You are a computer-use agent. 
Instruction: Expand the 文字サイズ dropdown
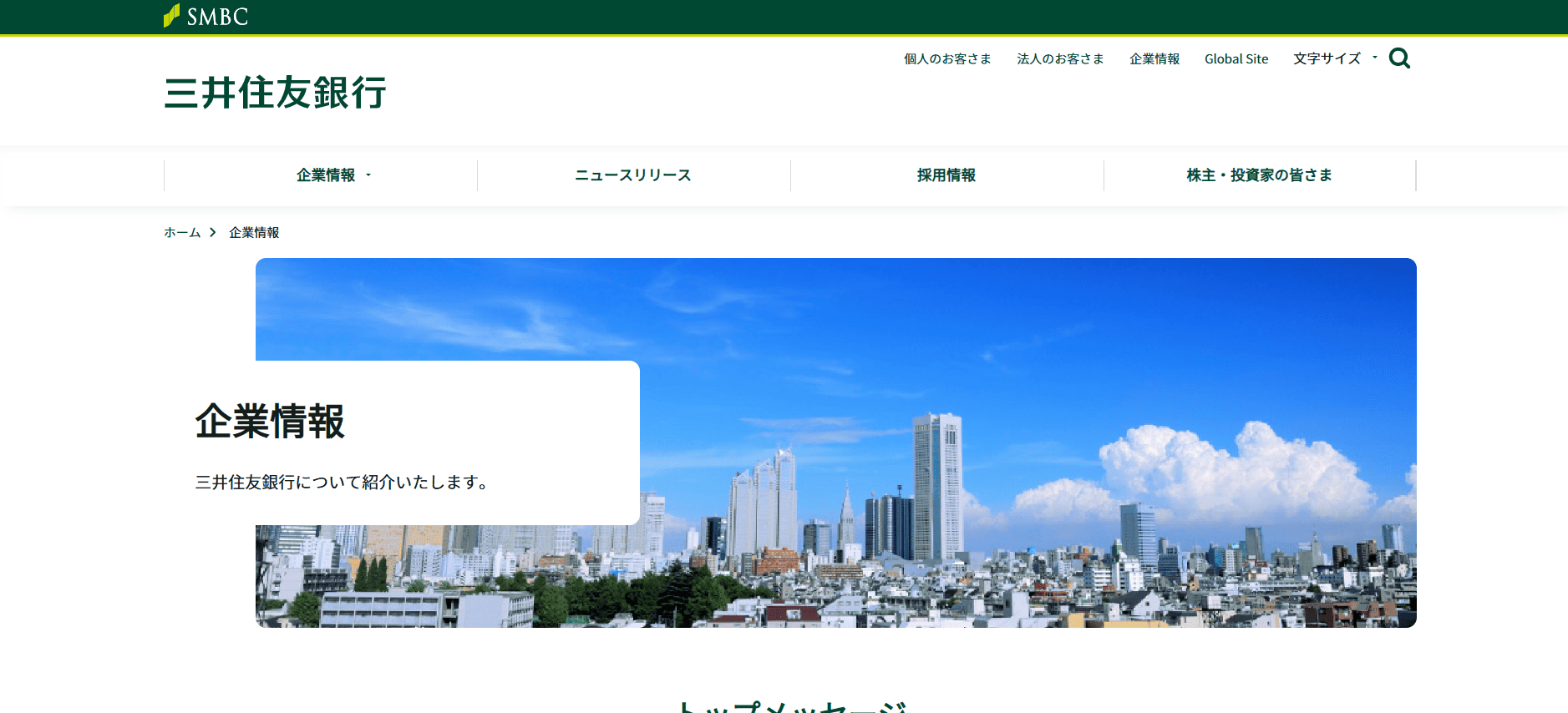click(x=1335, y=58)
